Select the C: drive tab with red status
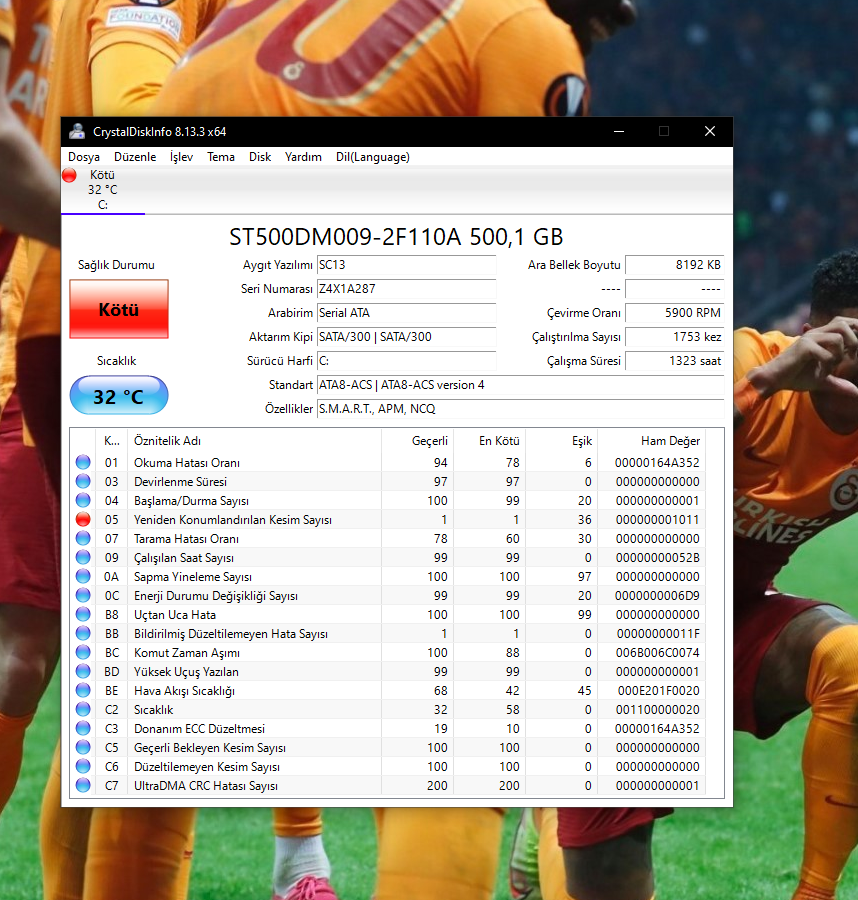Image resolution: width=858 pixels, height=900 pixels. click(x=103, y=190)
